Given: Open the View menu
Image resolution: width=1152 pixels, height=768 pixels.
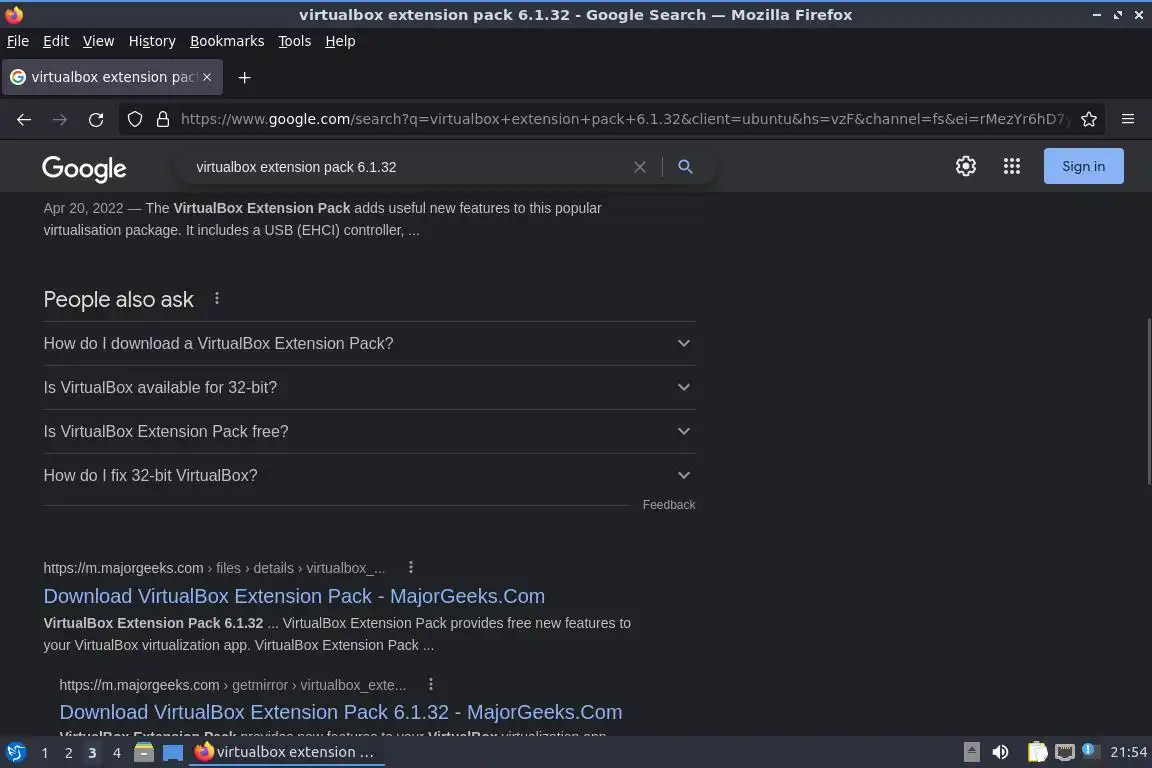Looking at the screenshot, I should (98, 41).
